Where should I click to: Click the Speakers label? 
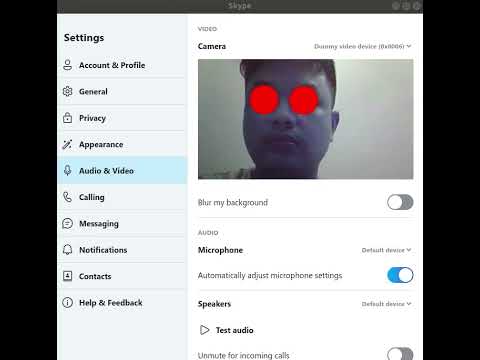click(214, 304)
